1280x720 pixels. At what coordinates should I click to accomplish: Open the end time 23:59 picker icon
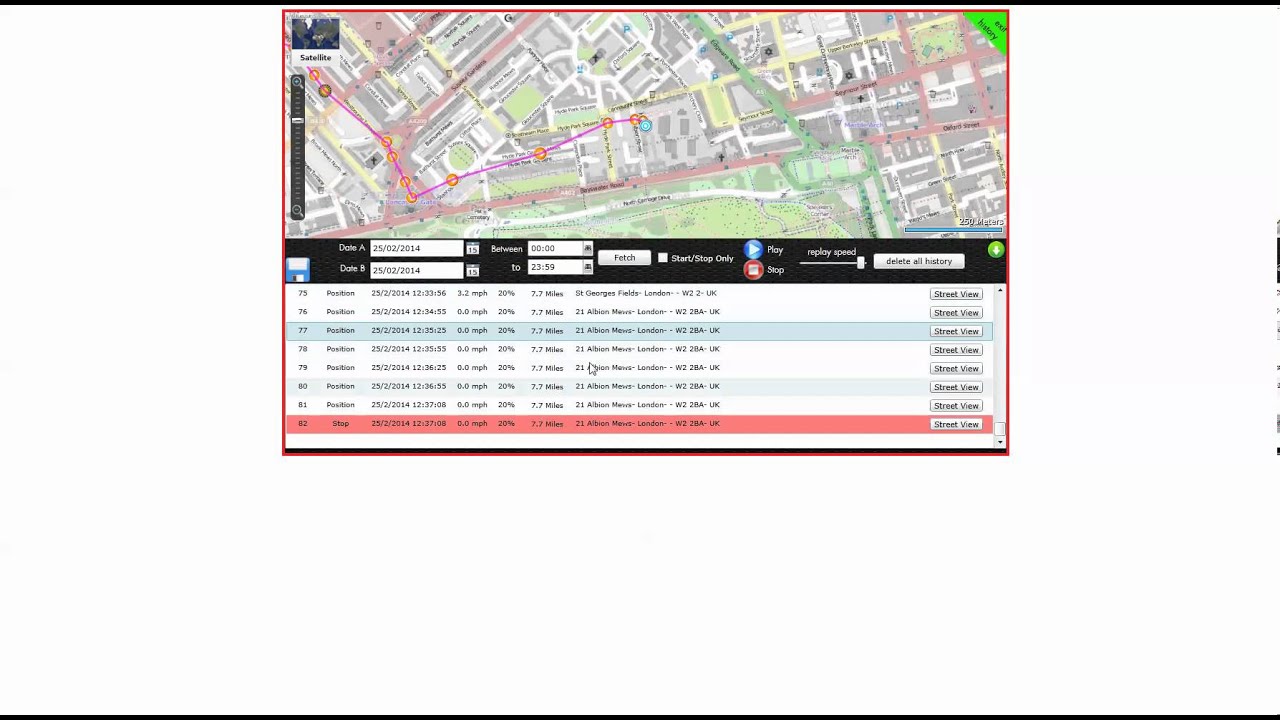(587, 267)
